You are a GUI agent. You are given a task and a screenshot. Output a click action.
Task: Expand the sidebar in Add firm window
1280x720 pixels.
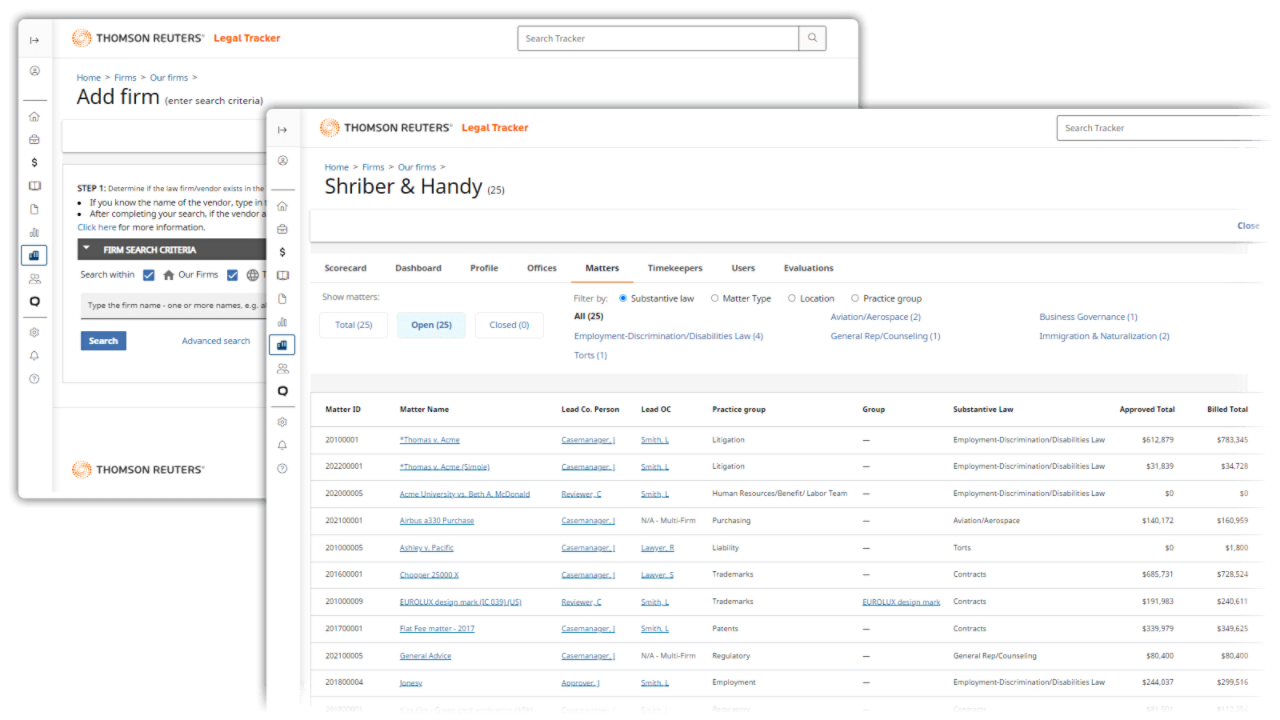(34, 40)
